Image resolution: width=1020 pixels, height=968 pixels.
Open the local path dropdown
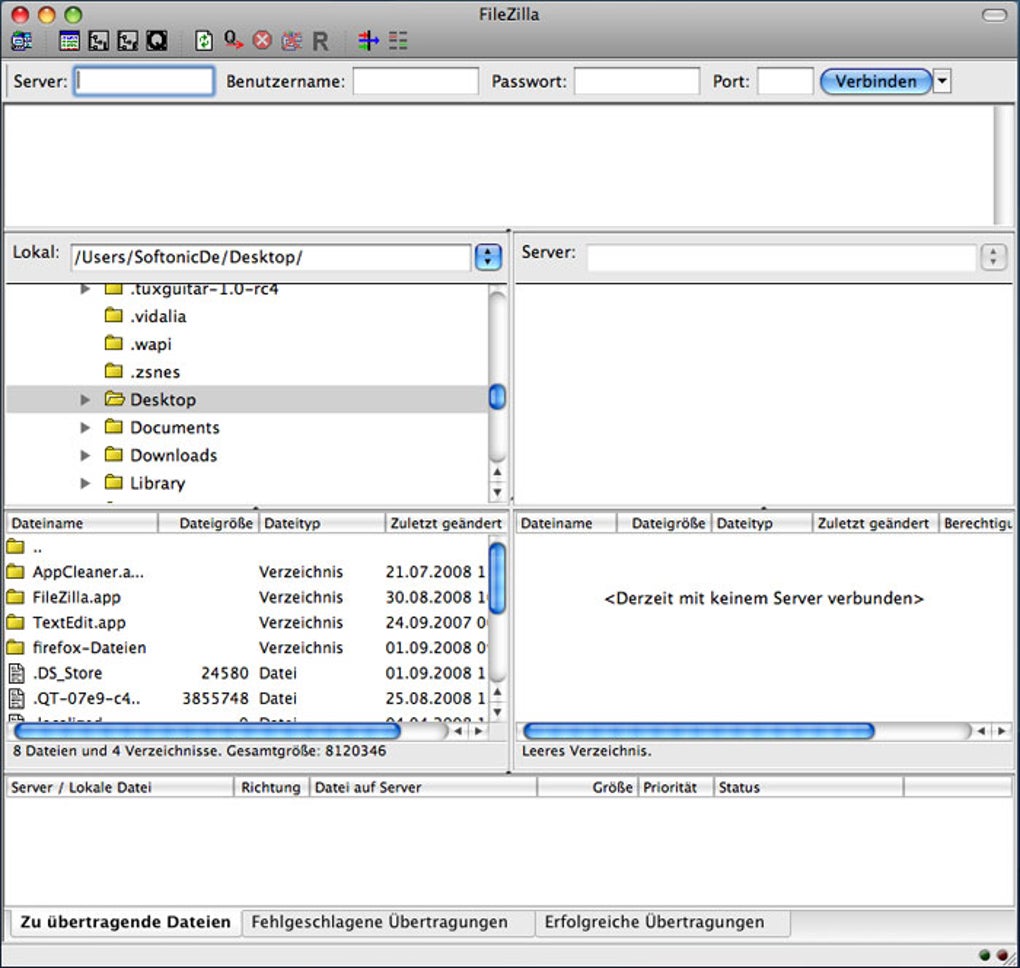488,257
